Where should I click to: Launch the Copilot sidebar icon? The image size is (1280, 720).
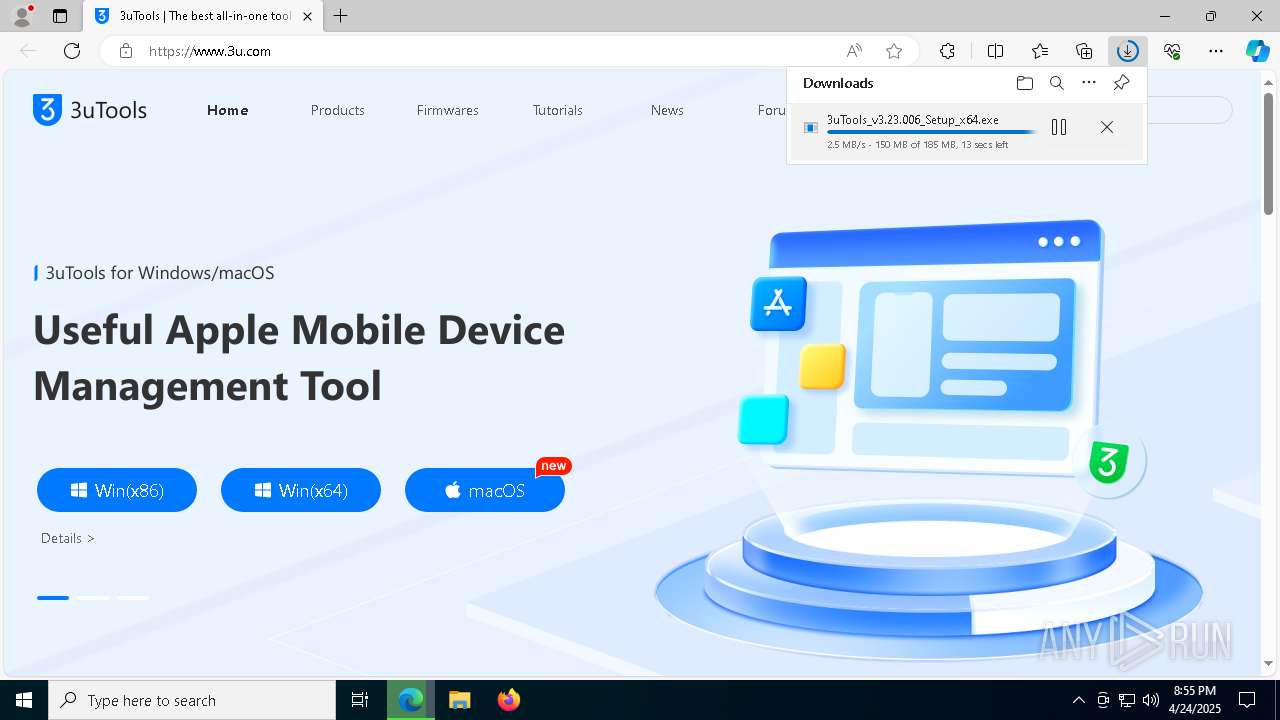click(x=1257, y=51)
